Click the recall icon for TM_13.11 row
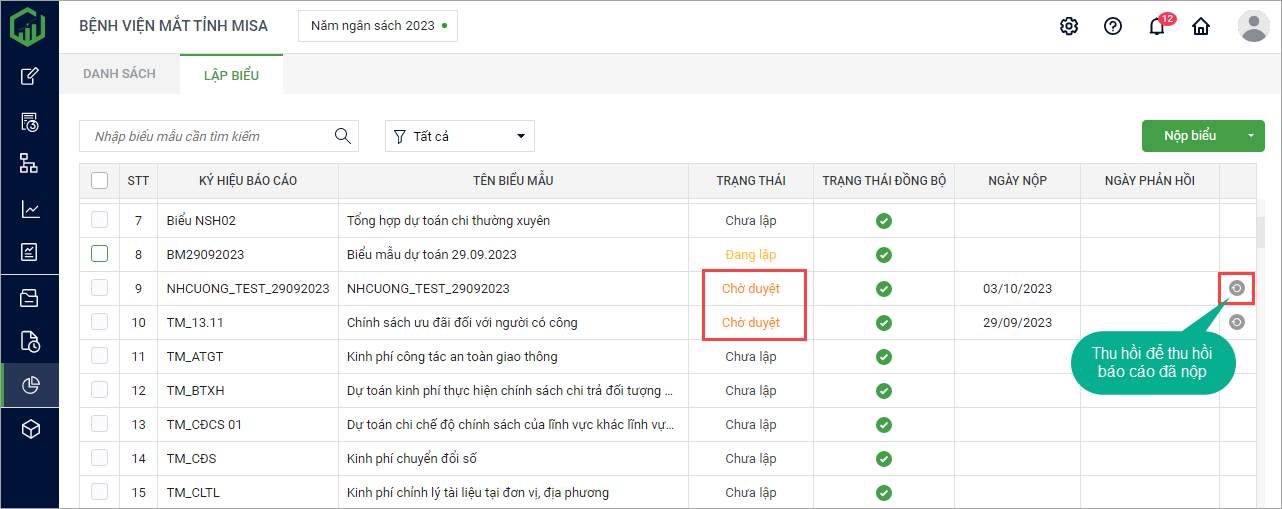 pyautogui.click(x=1237, y=322)
